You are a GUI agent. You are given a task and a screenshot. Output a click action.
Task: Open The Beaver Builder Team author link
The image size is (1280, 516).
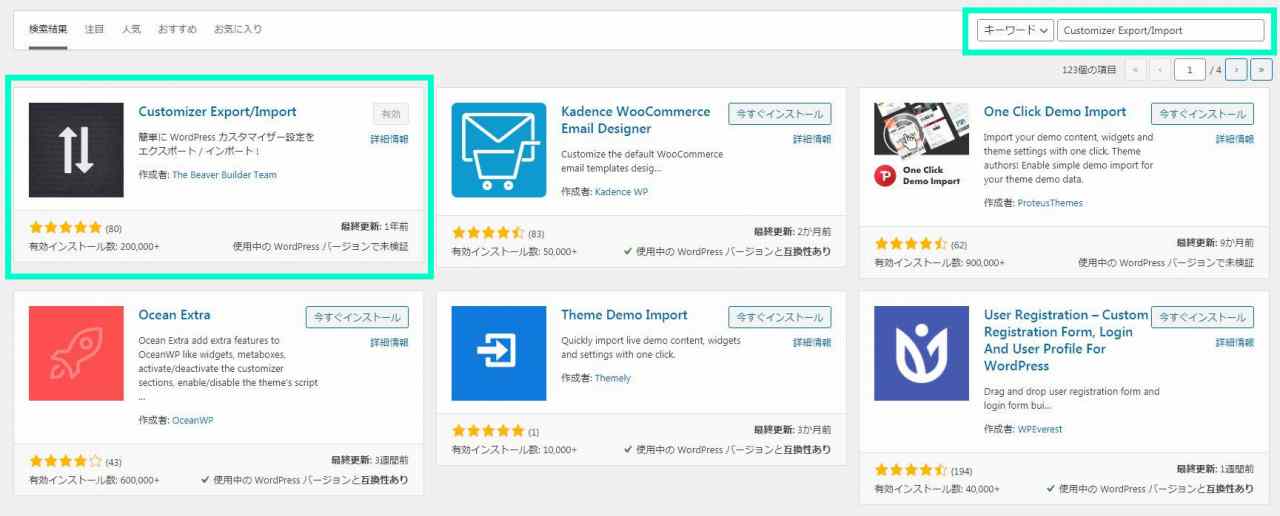(224, 175)
